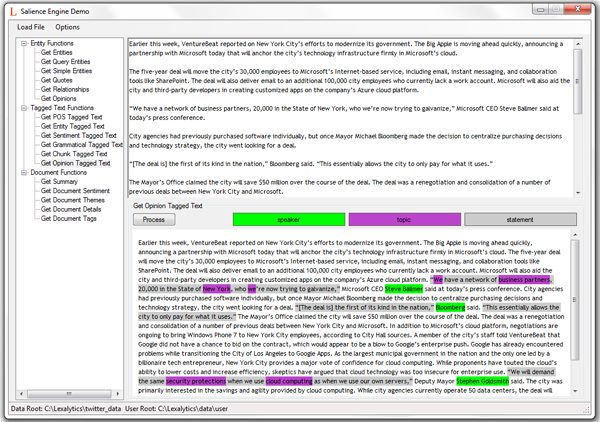Click the purple topic legend swatch
This screenshot has height=422, width=600.
pyautogui.click(x=402, y=218)
